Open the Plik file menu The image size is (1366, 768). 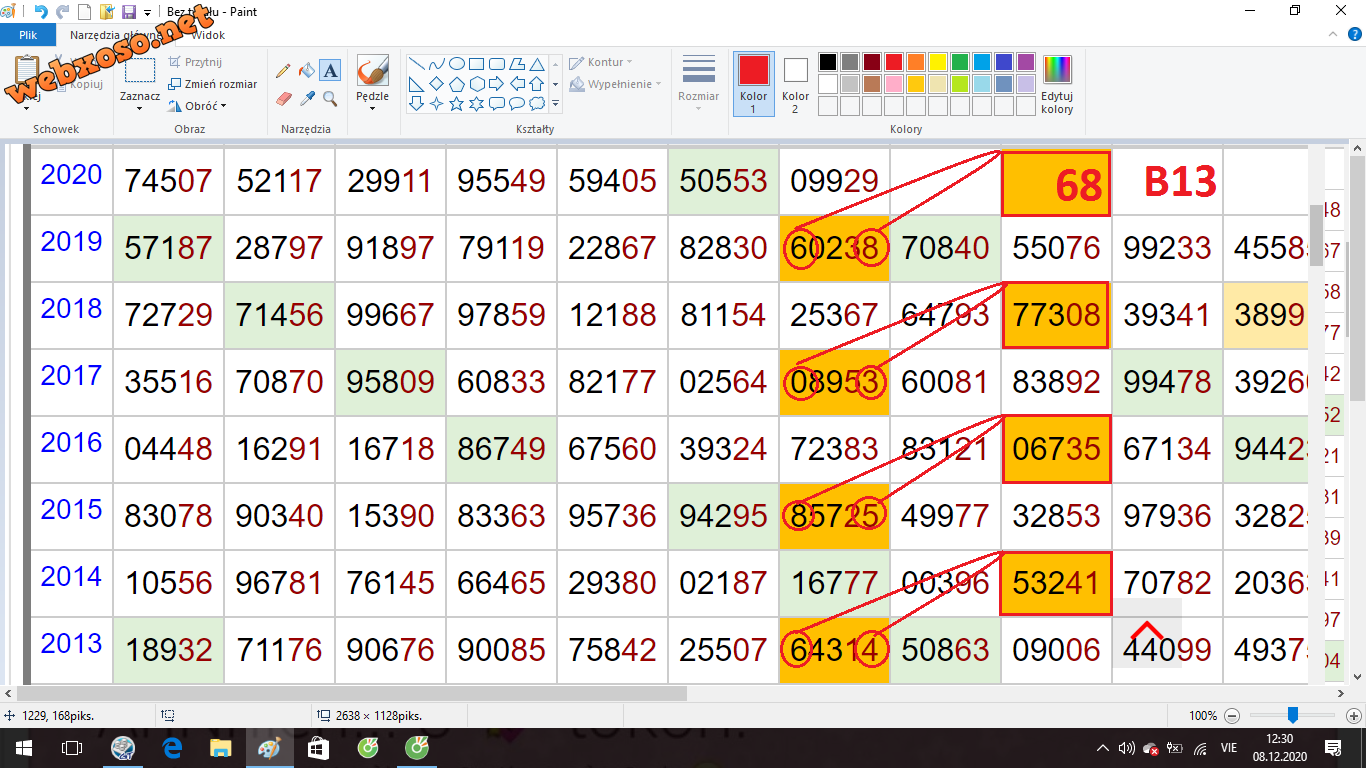click(x=28, y=34)
